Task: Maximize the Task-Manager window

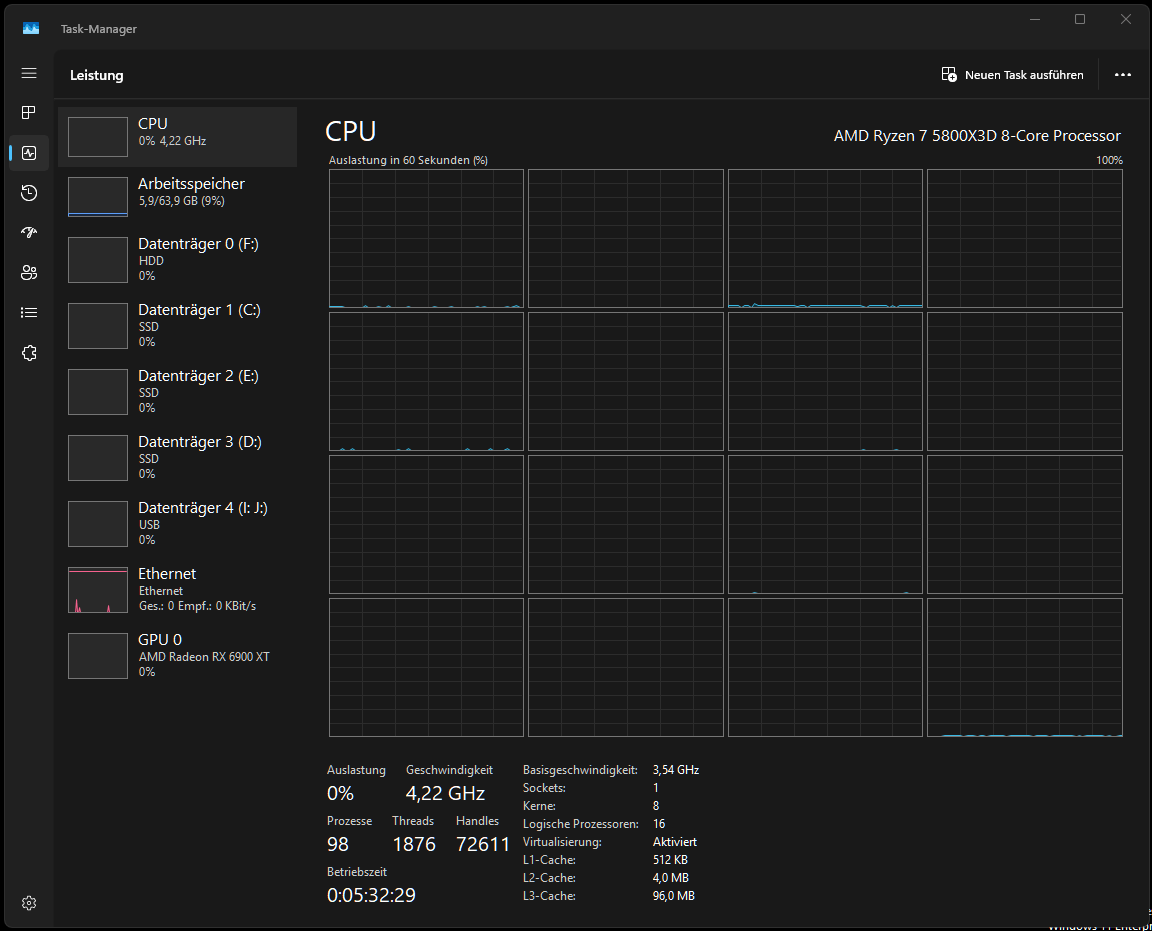Action: (x=1080, y=19)
